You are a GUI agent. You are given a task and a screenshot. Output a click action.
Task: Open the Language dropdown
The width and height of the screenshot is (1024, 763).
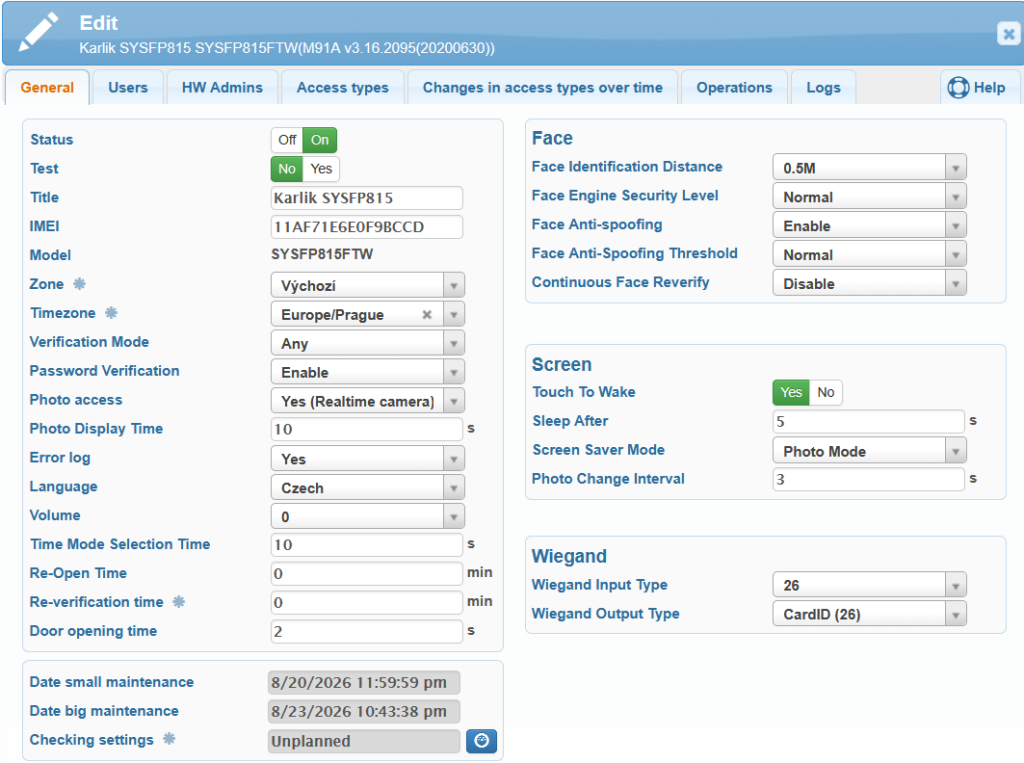click(368, 487)
